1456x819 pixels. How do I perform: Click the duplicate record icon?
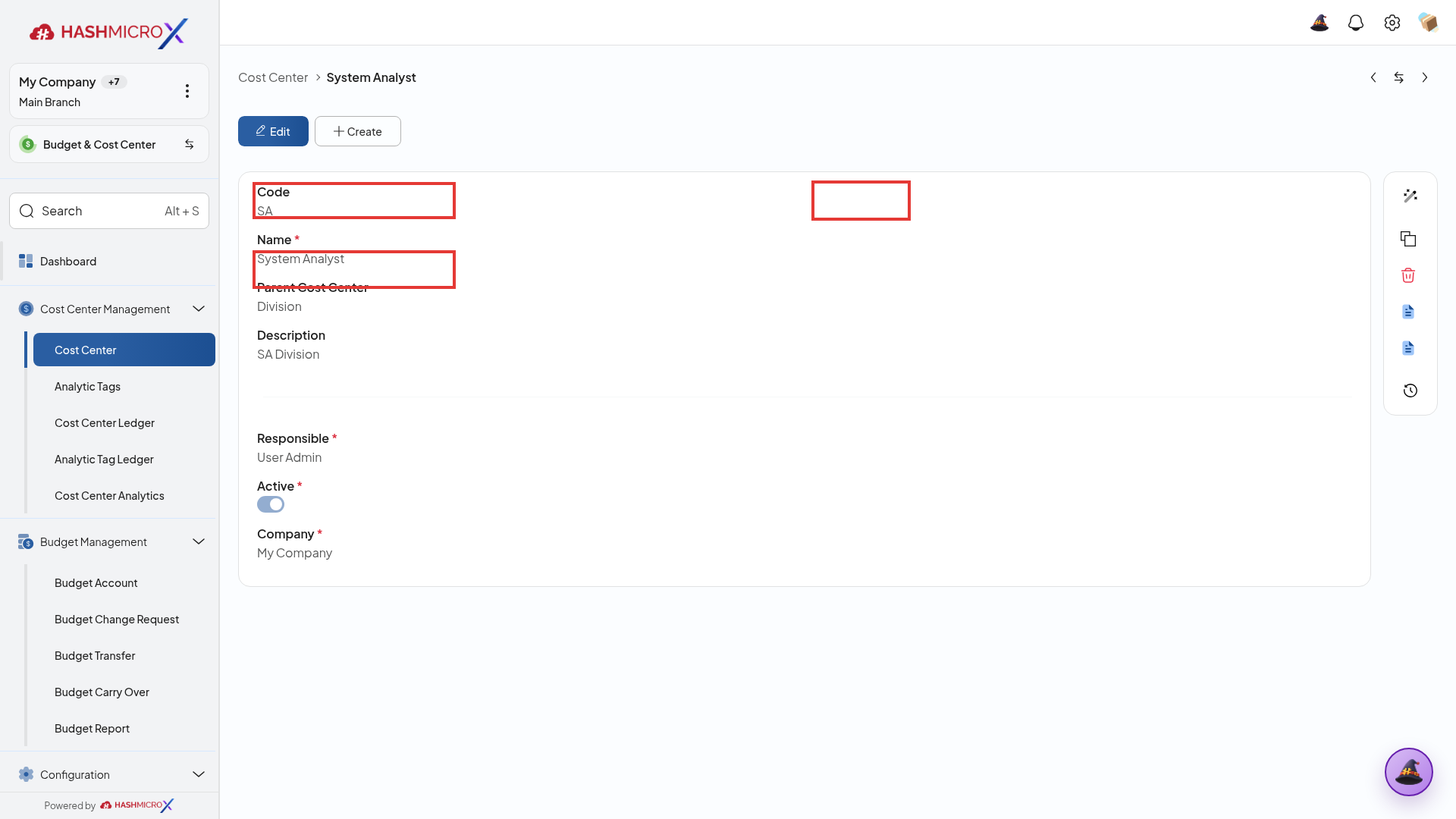tap(1408, 239)
